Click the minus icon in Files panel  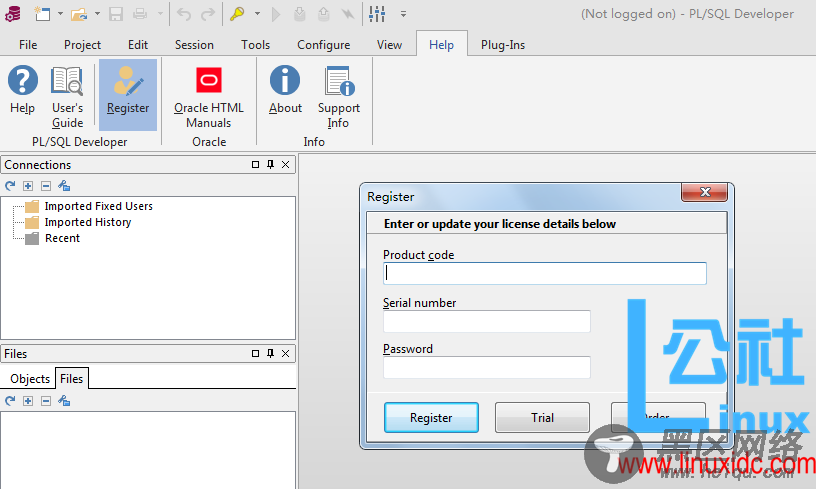click(46, 401)
